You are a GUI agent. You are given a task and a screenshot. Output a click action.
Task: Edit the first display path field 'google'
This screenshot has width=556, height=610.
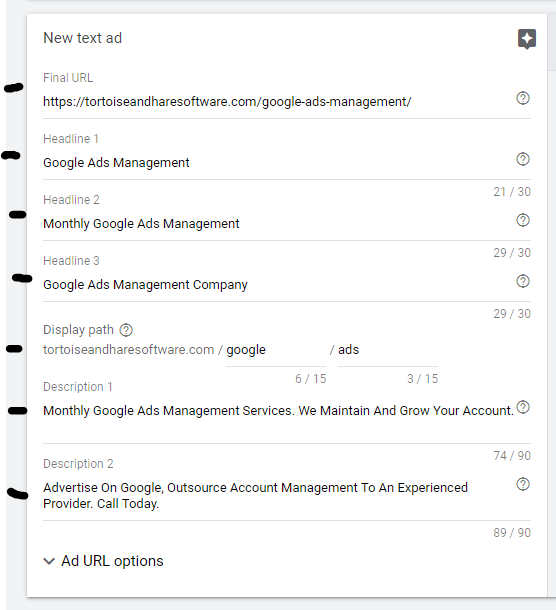click(276, 350)
